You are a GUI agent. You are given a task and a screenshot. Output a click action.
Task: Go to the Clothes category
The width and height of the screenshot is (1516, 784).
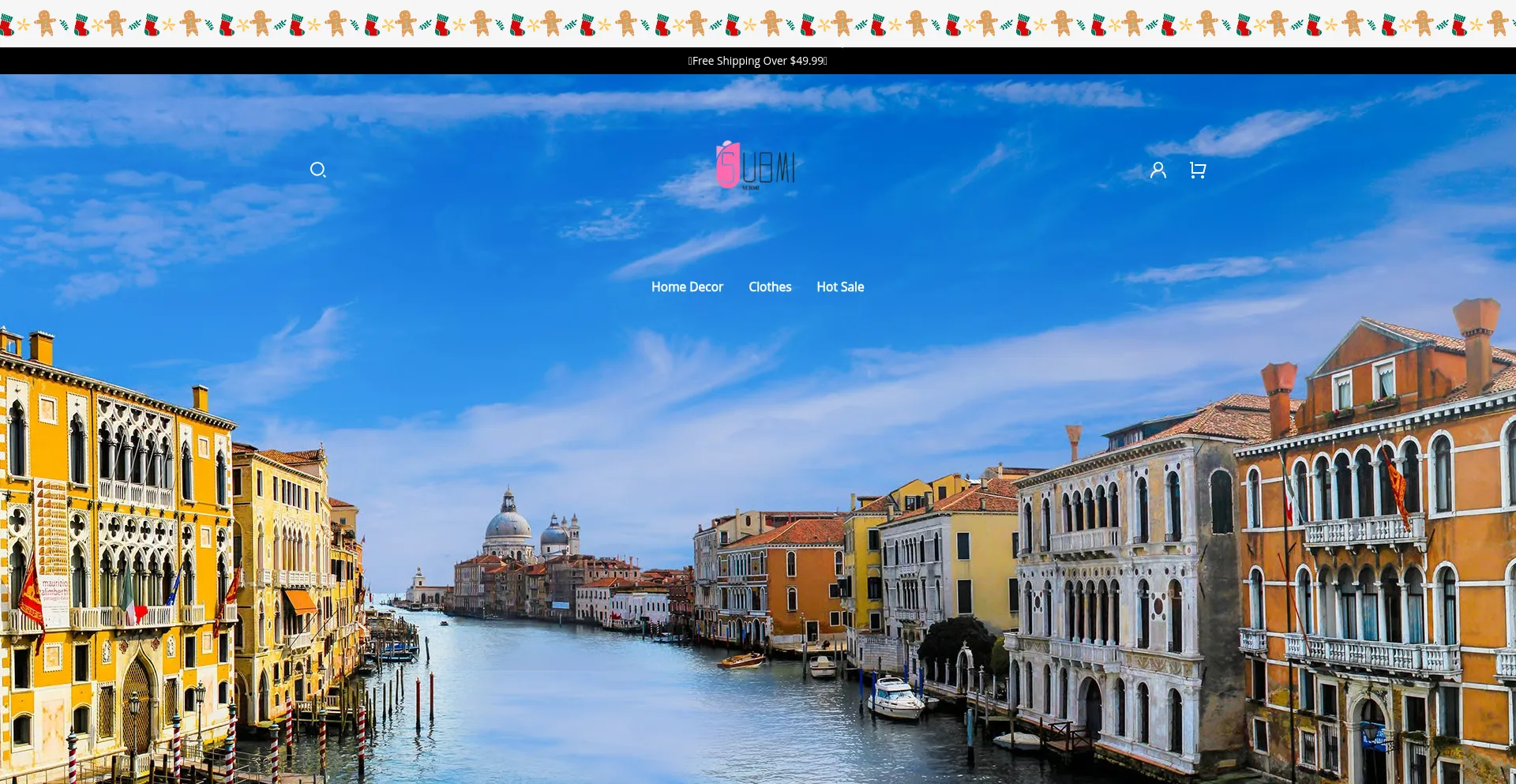(x=770, y=287)
